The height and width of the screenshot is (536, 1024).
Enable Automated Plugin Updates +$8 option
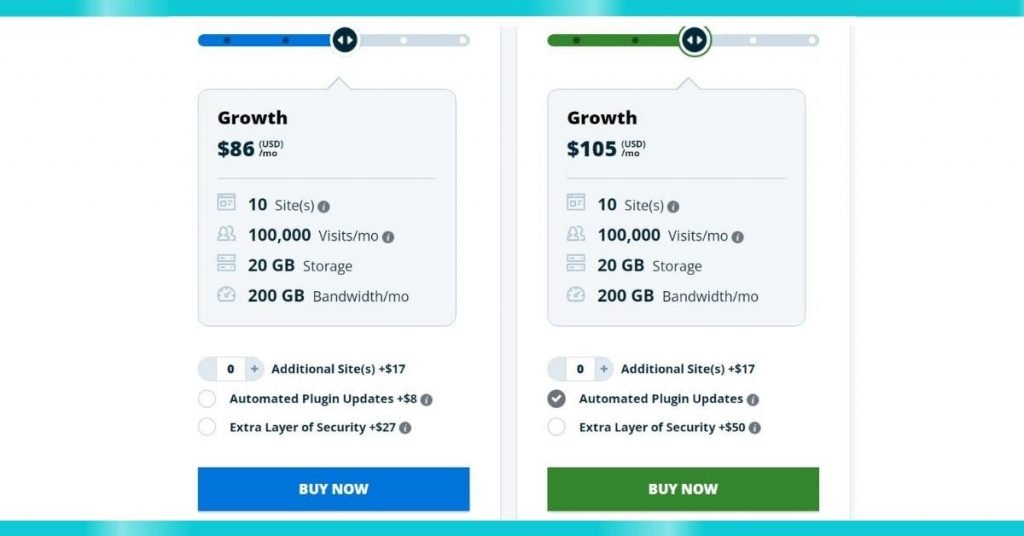click(207, 399)
